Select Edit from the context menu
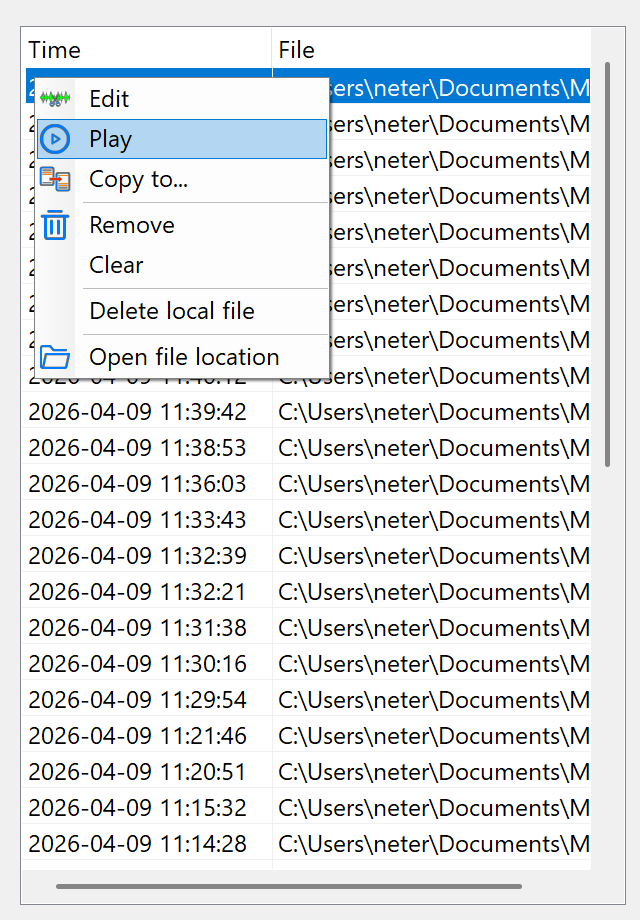The image size is (640, 920). (110, 98)
